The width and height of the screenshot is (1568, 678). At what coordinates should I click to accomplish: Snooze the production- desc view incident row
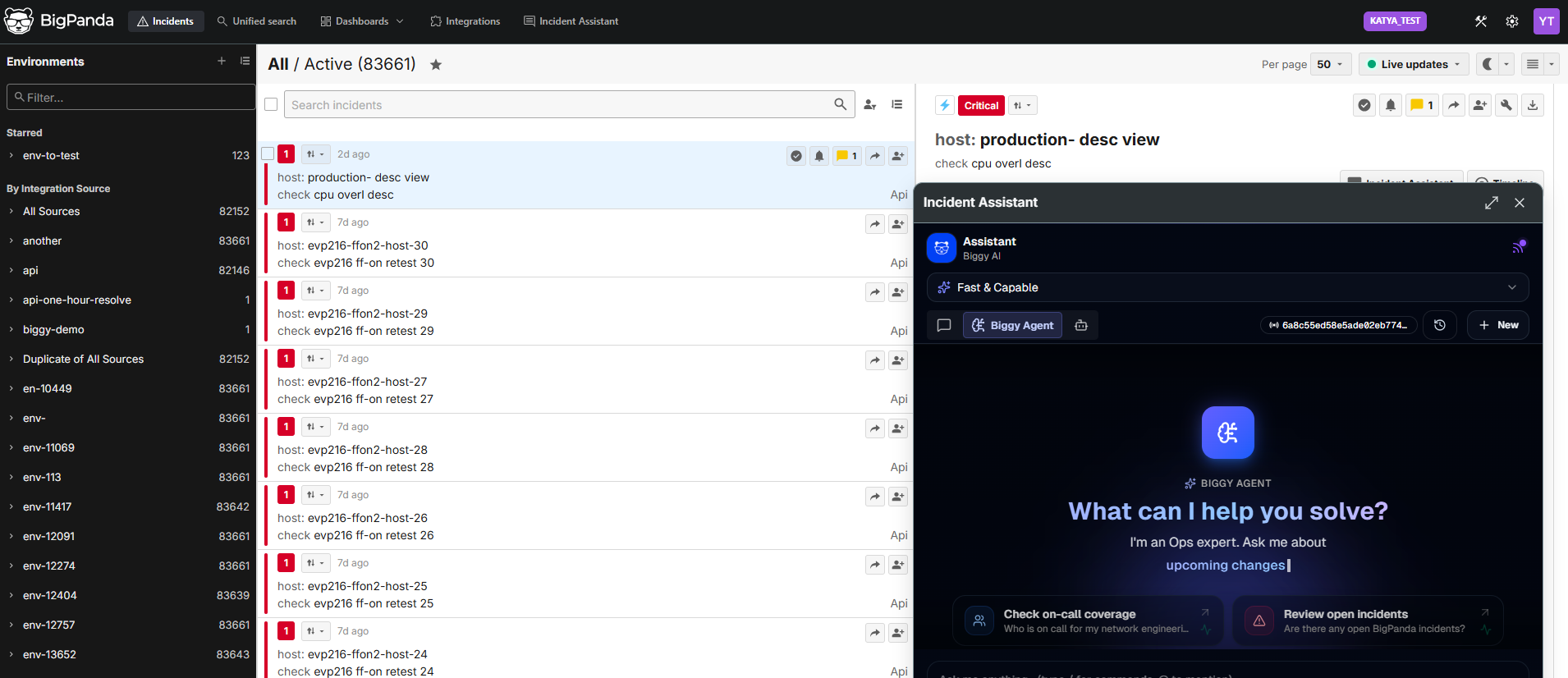click(x=819, y=156)
